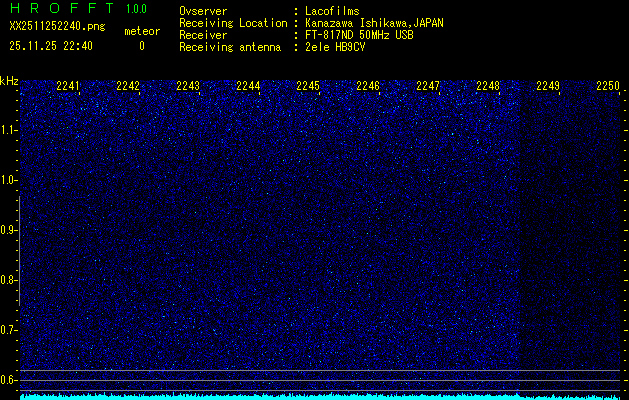
Task: Select the 2250 time marker
Action: coord(608,87)
